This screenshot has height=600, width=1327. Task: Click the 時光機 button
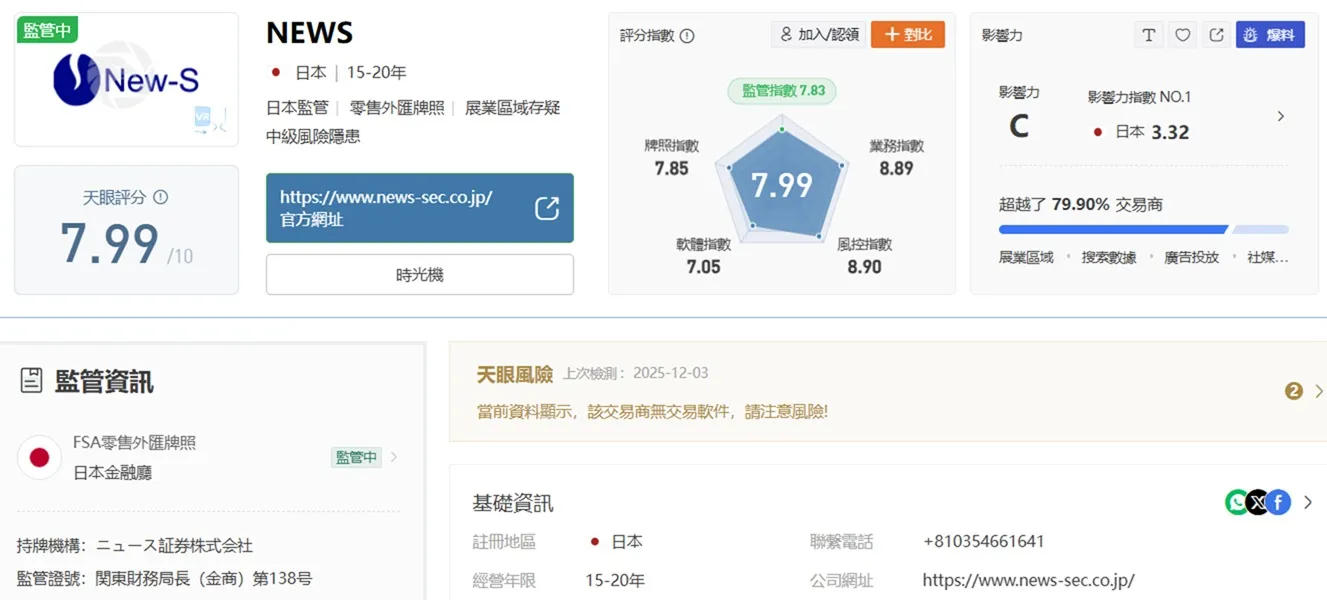coord(420,275)
